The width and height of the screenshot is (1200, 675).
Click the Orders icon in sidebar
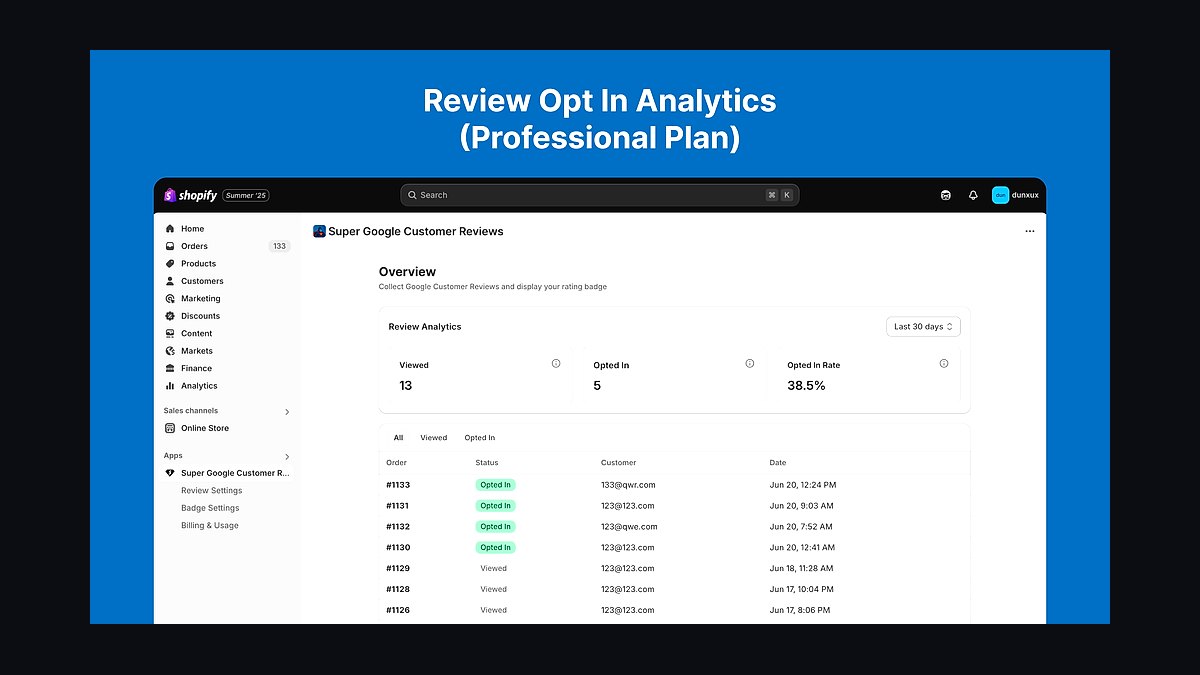coord(170,246)
